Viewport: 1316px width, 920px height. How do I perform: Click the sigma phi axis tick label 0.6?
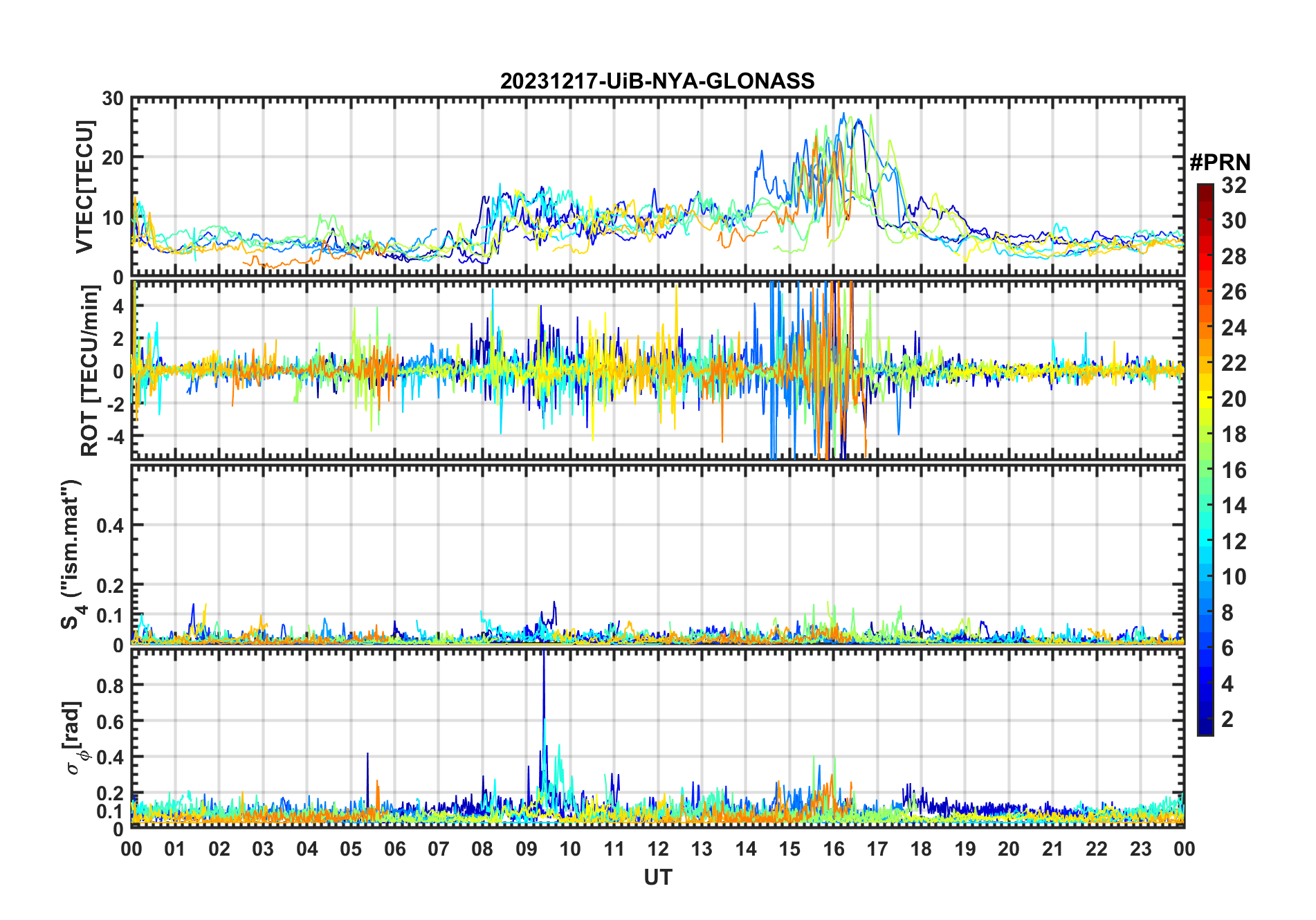tap(110, 721)
